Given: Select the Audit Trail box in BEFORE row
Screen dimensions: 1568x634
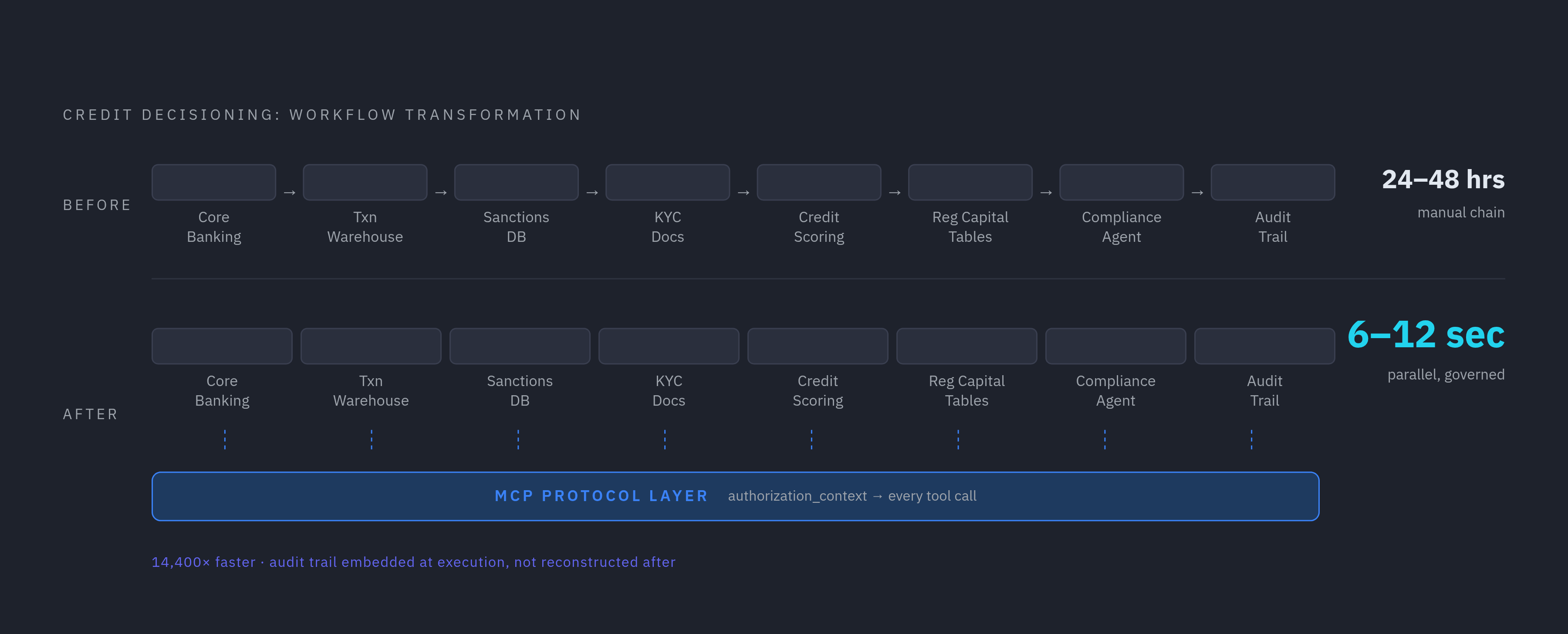Looking at the screenshot, I should pyautogui.click(x=1273, y=182).
